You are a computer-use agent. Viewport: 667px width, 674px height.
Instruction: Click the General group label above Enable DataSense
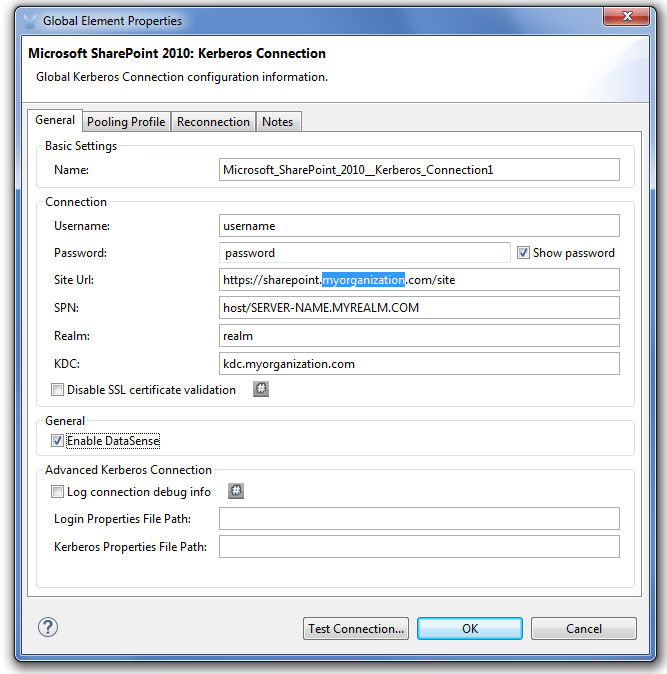coord(65,421)
